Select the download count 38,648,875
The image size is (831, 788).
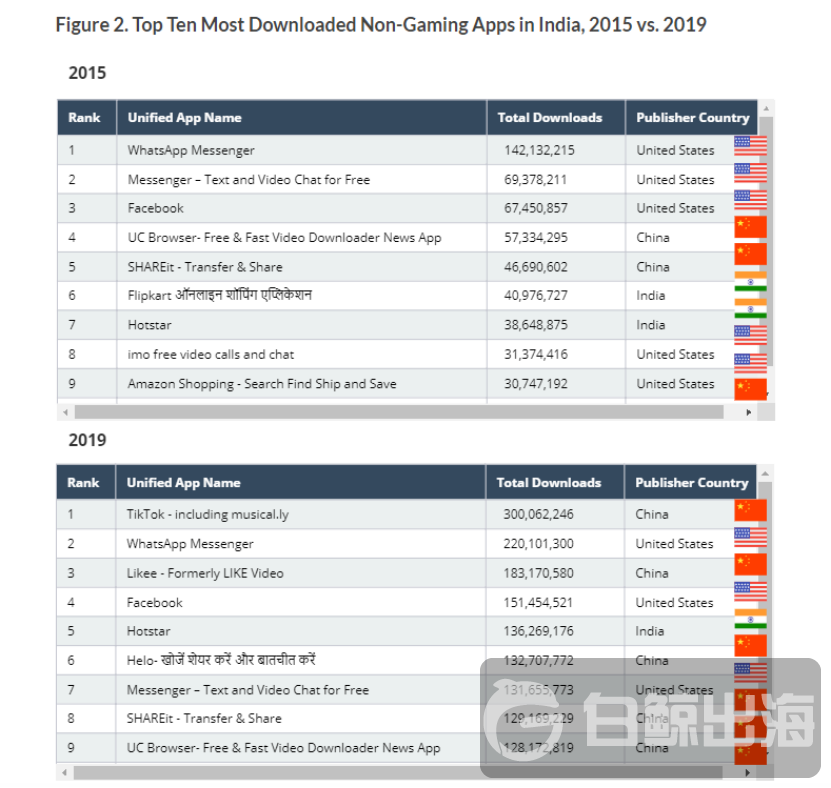535,325
